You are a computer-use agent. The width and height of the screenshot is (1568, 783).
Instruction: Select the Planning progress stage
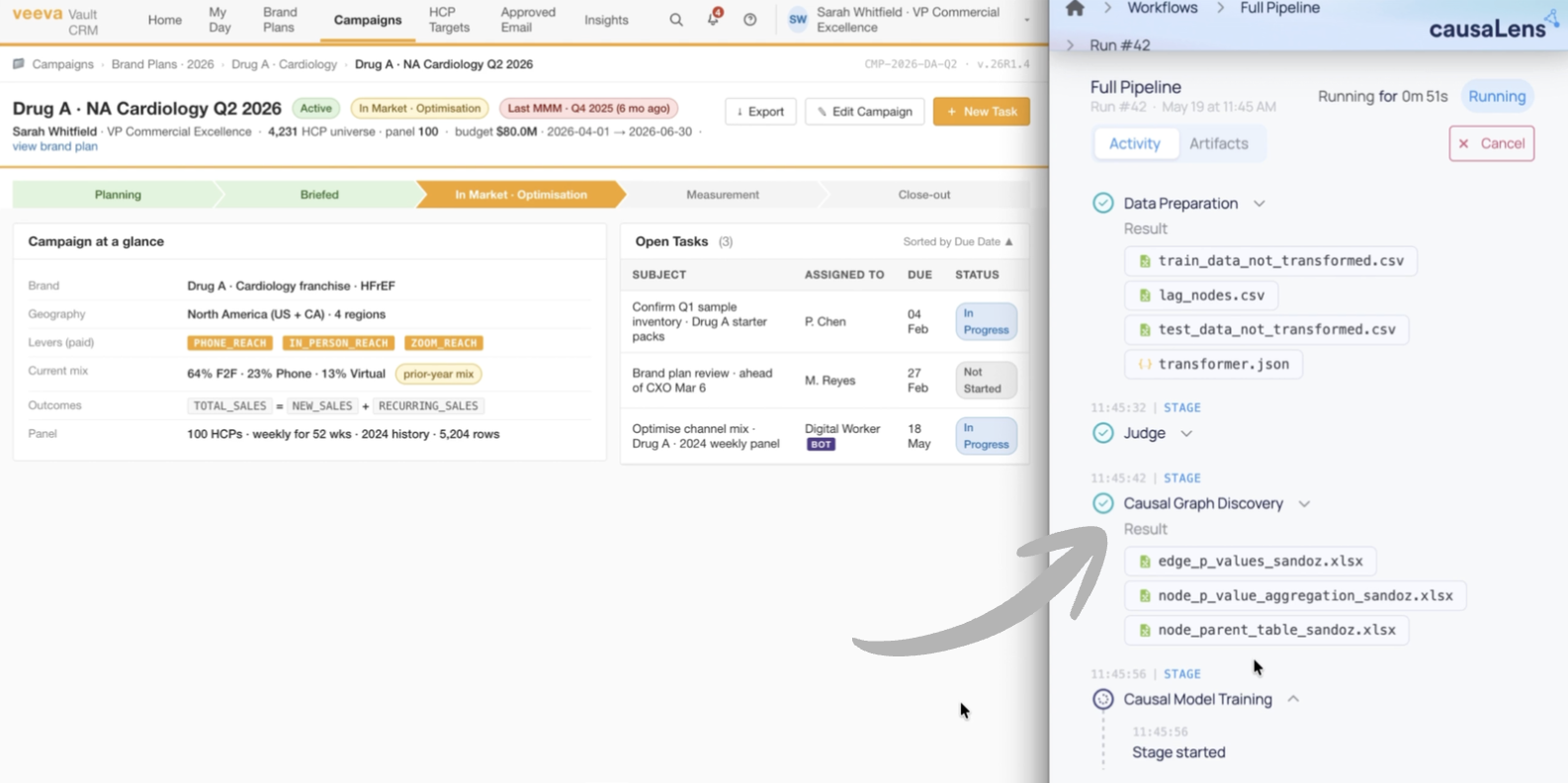[118, 195]
